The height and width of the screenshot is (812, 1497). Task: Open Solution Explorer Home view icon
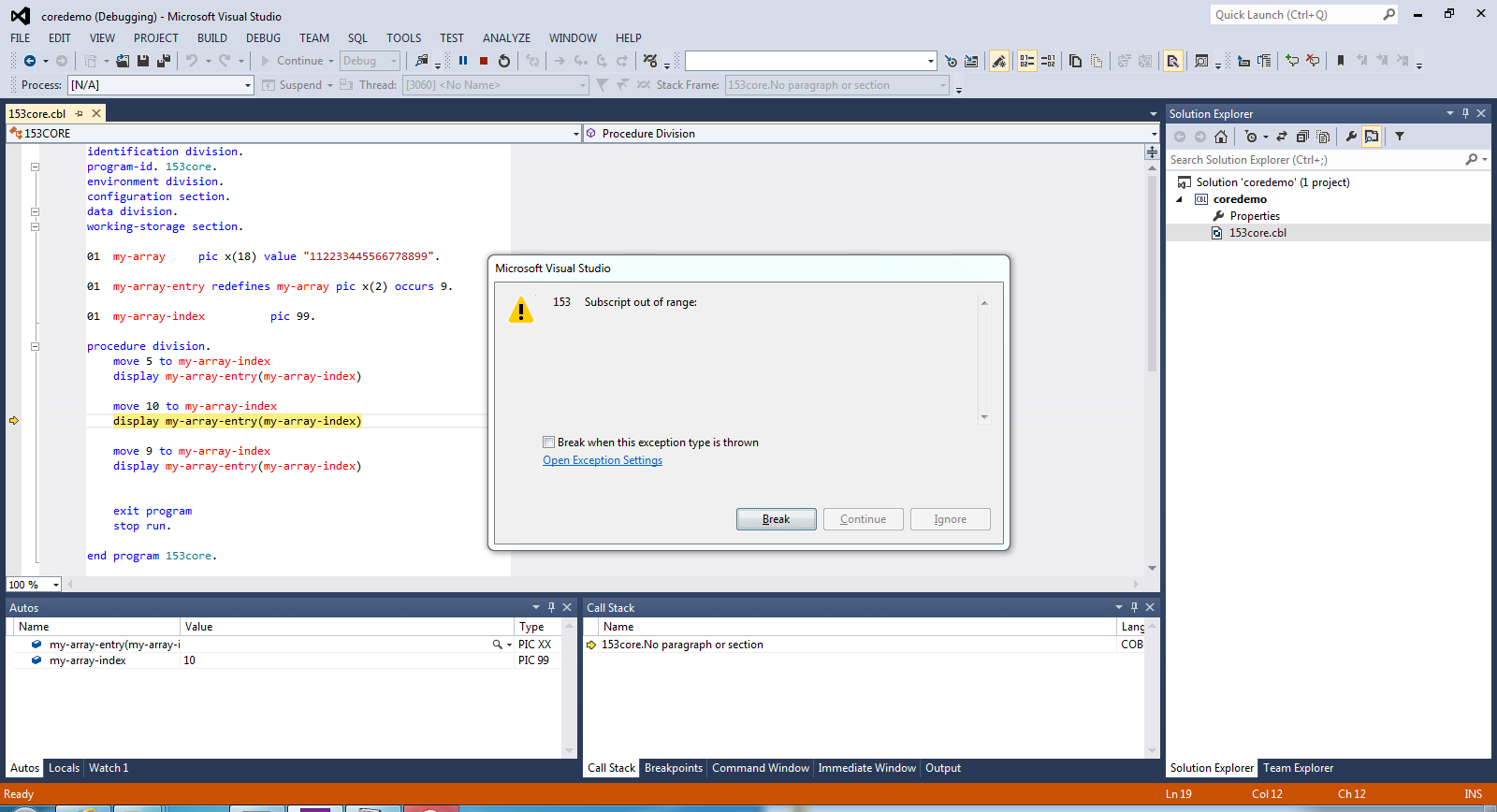(1221, 137)
